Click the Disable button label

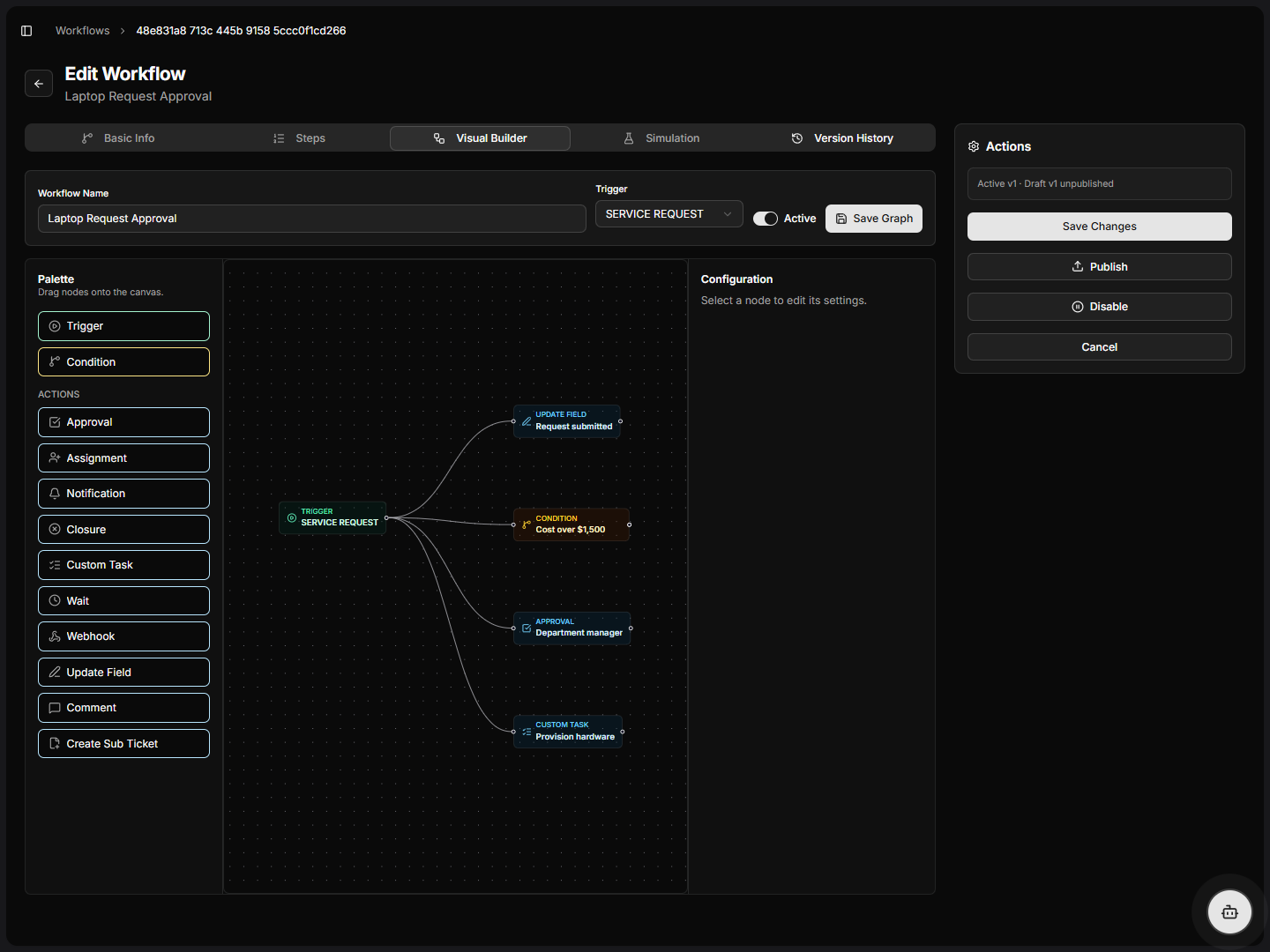1109,307
